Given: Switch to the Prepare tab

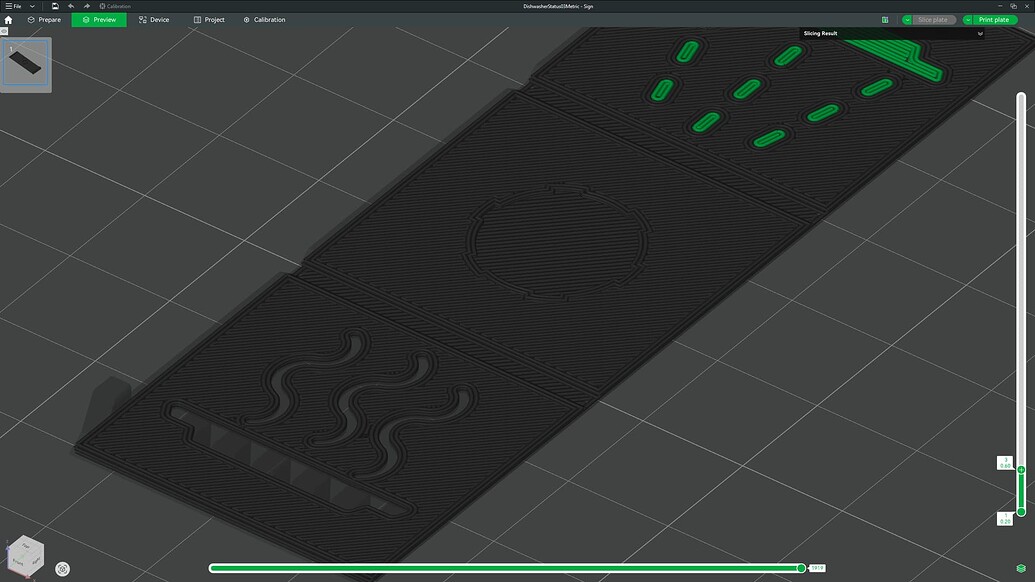Looking at the screenshot, I should (x=44, y=20).
